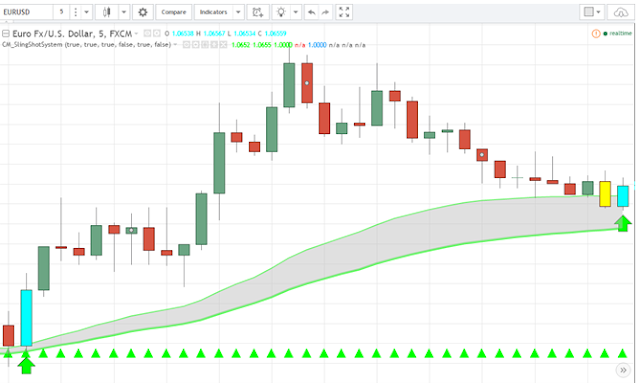This screenshot has height=383, width=640.
Task: Click the green indicator value 1.0652
Action: (240, 45)
